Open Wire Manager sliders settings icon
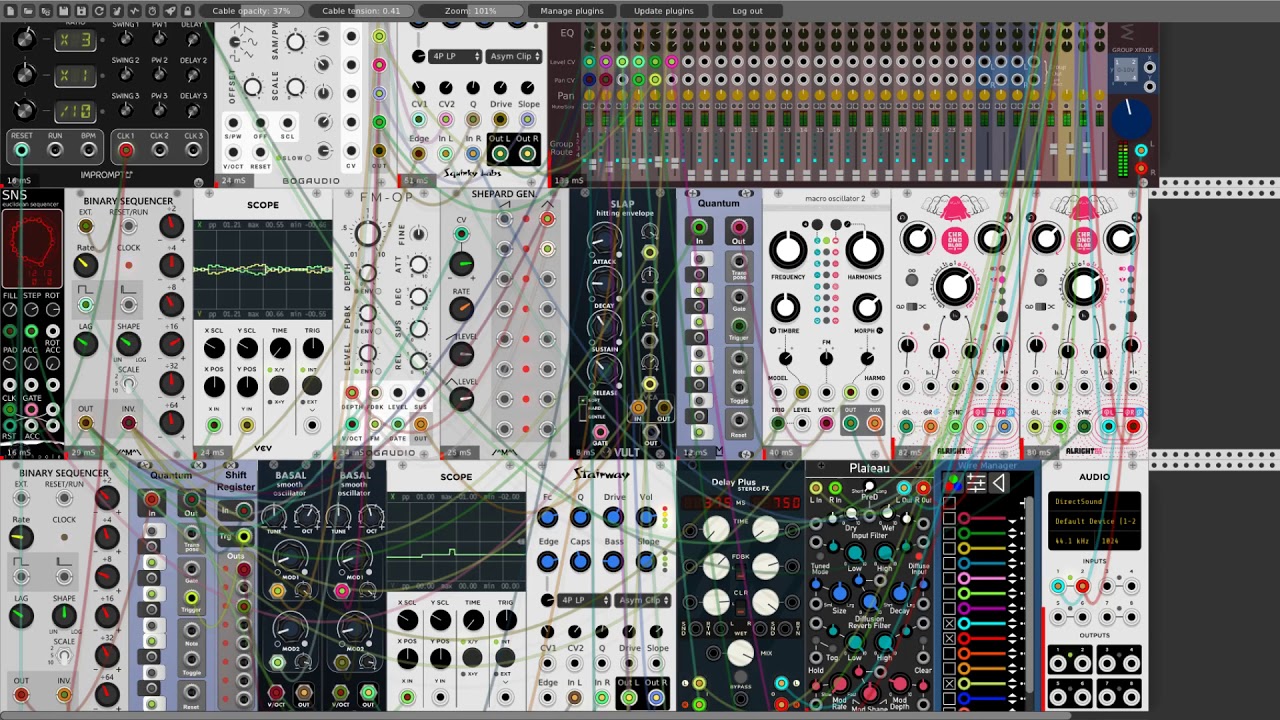The image size is (1280, 720). click(976, 484)
